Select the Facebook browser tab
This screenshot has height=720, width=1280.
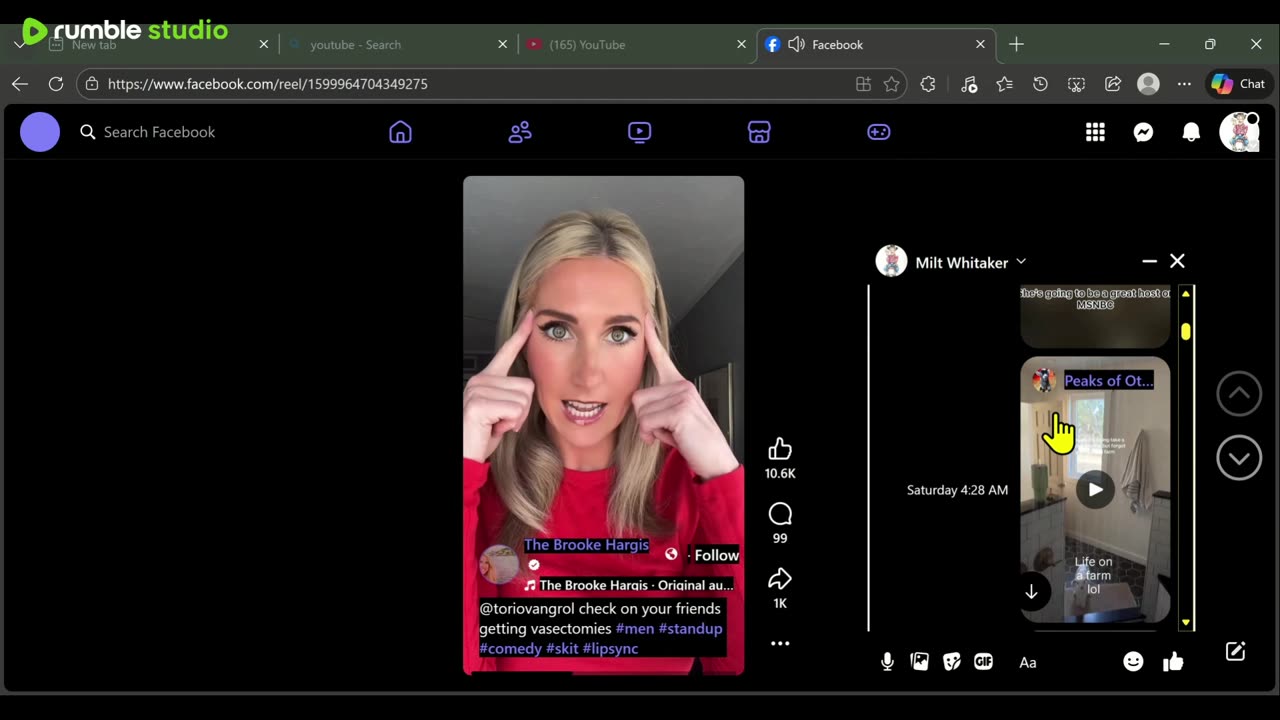tap(876, 45)
